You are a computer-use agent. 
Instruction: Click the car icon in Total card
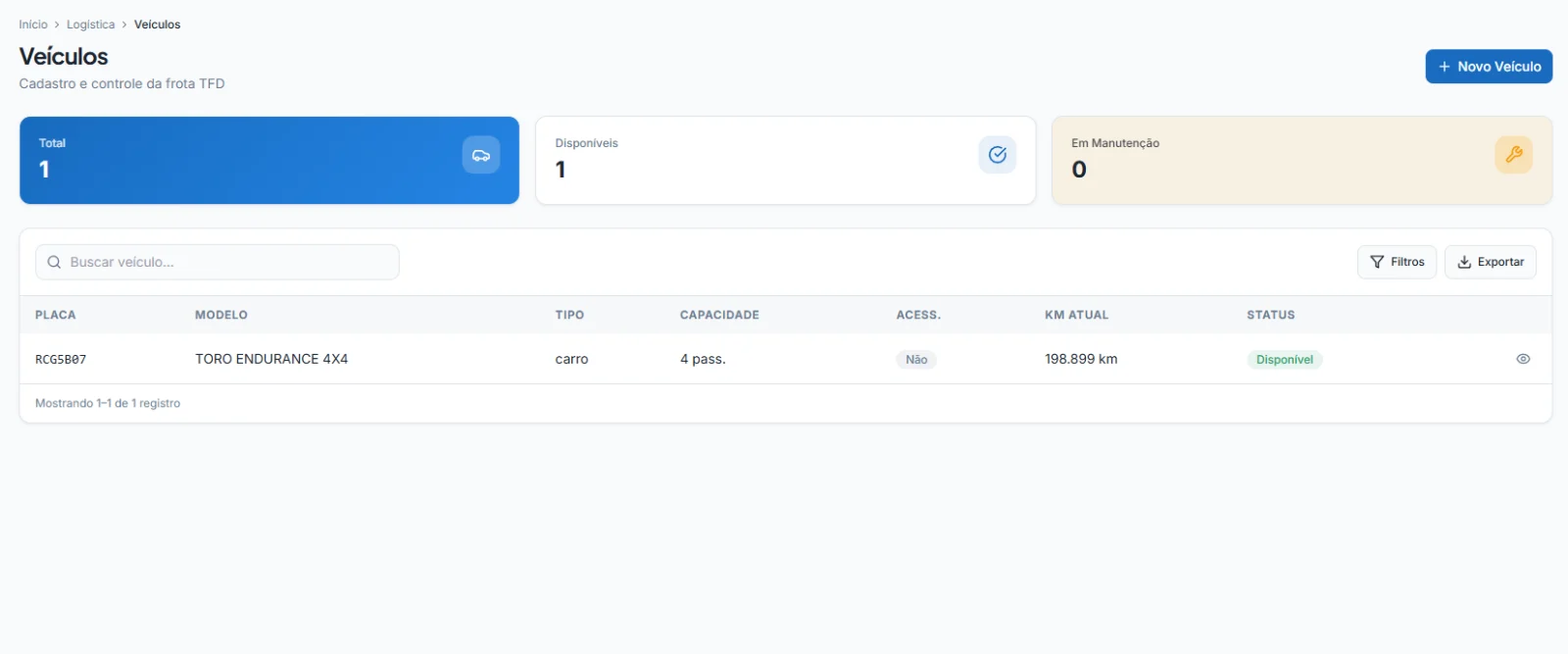(x=481, y=155)
